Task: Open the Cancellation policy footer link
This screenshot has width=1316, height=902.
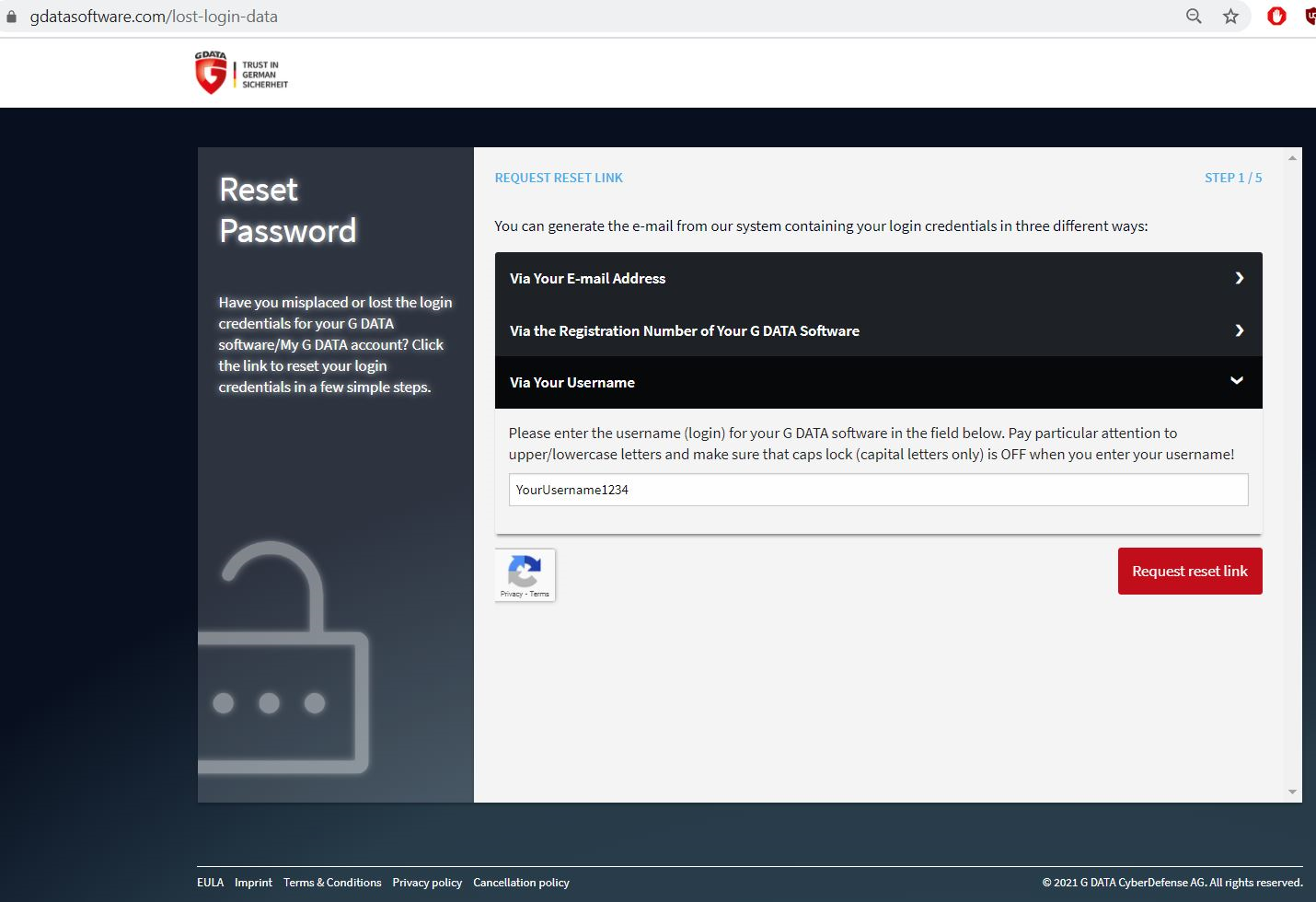Action: click(x=521, y=883)
